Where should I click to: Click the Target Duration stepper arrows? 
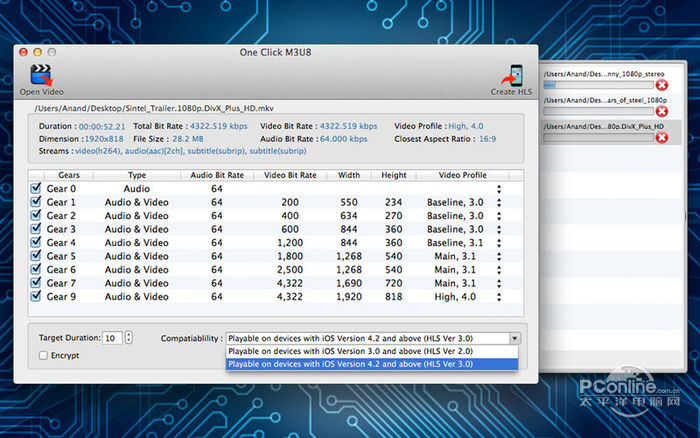128,338
